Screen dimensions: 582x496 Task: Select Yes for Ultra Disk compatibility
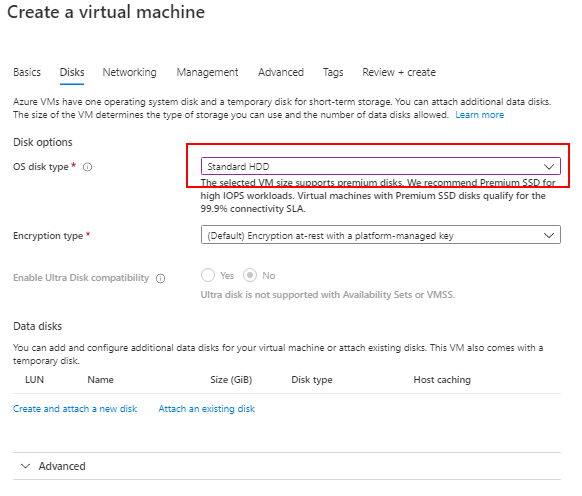coord(208,275)
